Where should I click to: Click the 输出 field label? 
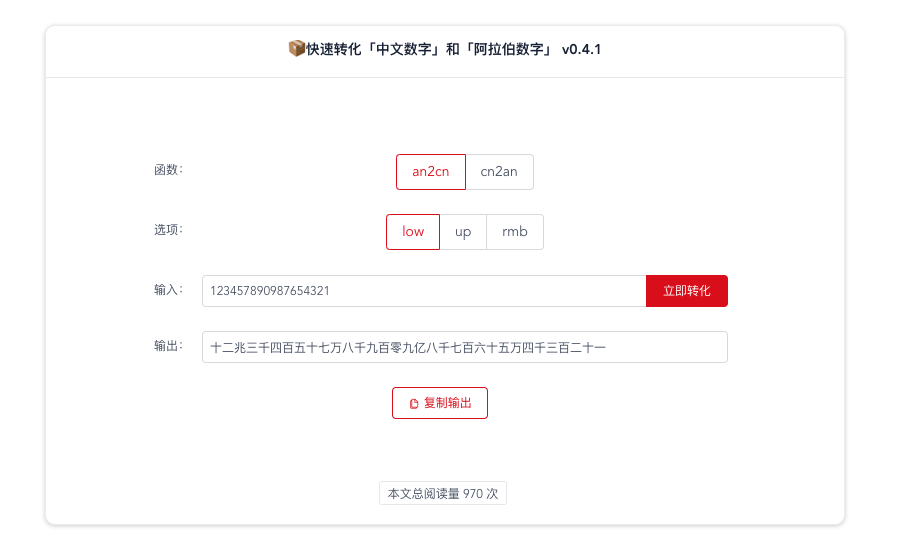tap(167, 346)
